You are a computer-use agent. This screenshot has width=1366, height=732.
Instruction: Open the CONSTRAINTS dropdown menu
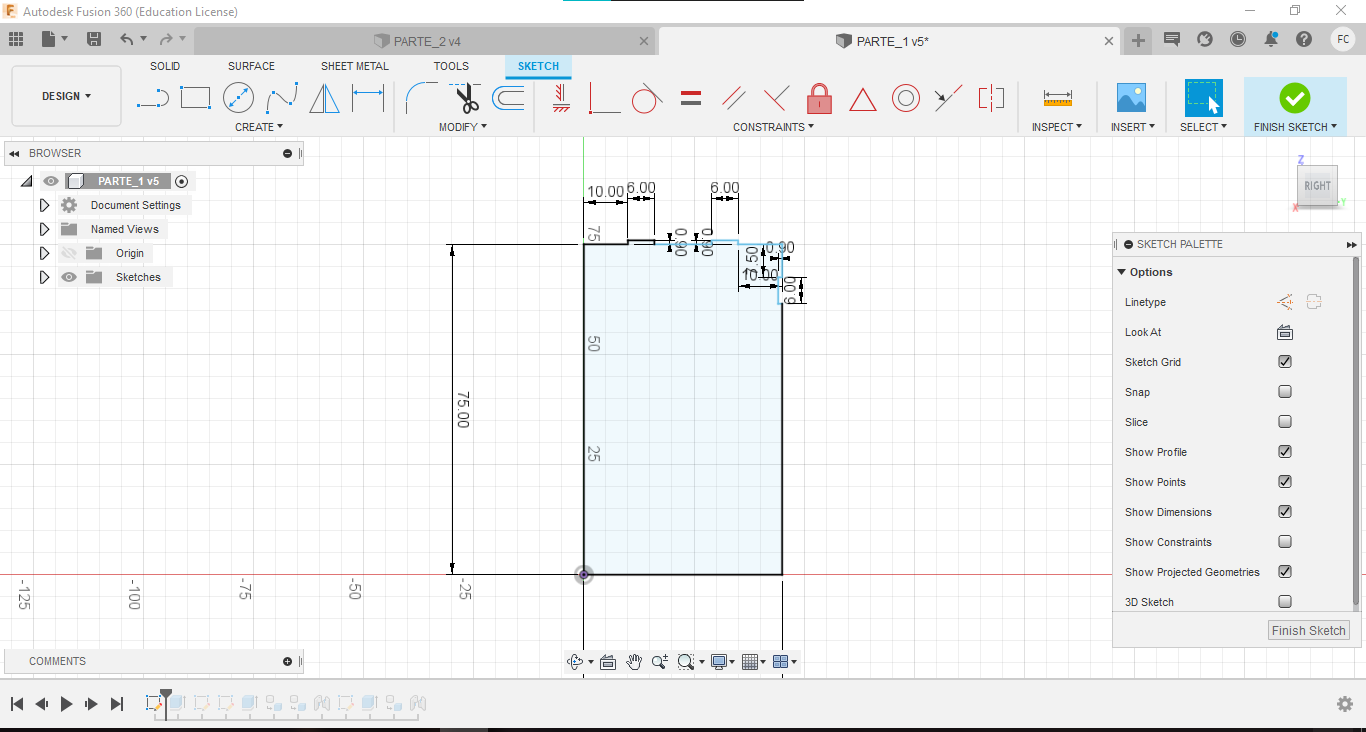click(773, 127)
